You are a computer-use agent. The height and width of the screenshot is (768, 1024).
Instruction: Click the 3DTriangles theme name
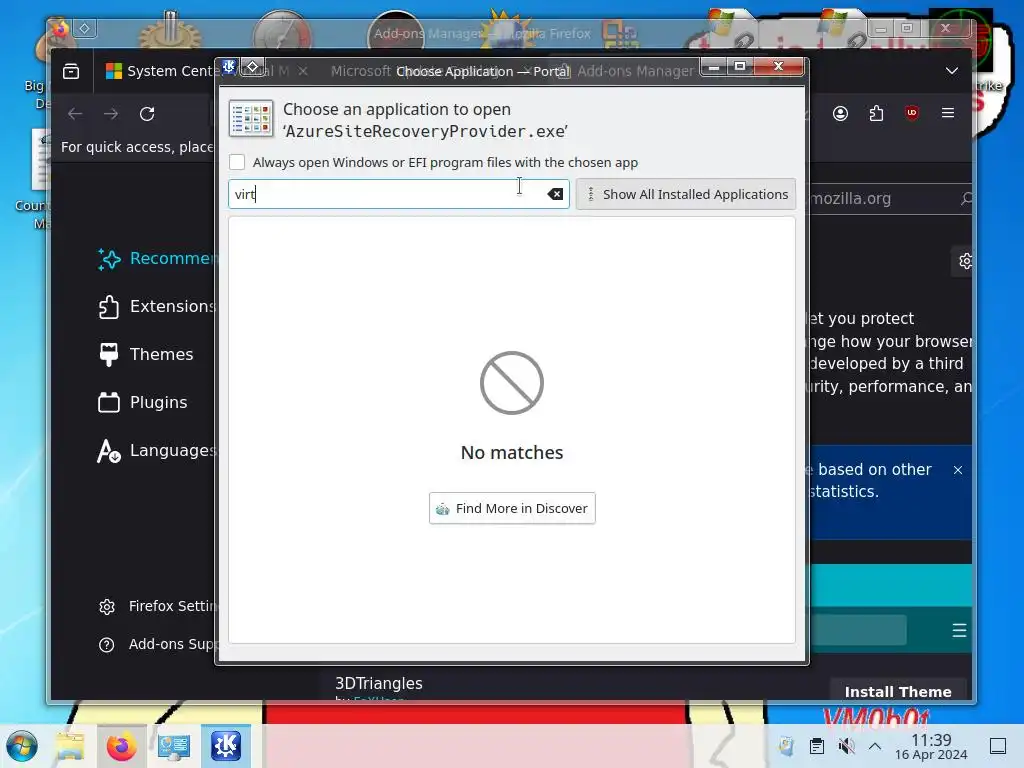pyautogui.click(x=379, y=683)
